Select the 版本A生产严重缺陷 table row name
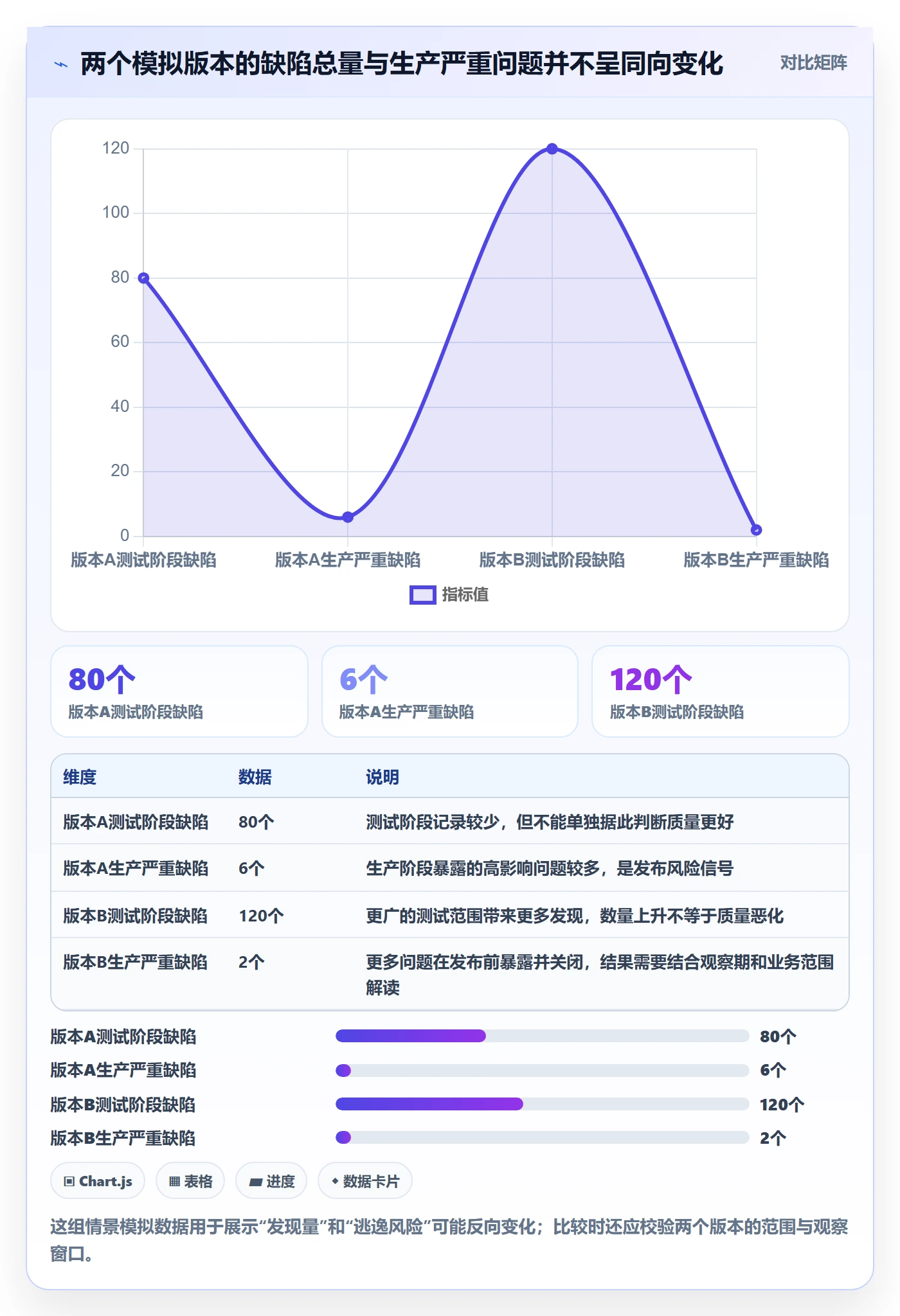The width and height of the screenshot is (900, 1316). 136,868
